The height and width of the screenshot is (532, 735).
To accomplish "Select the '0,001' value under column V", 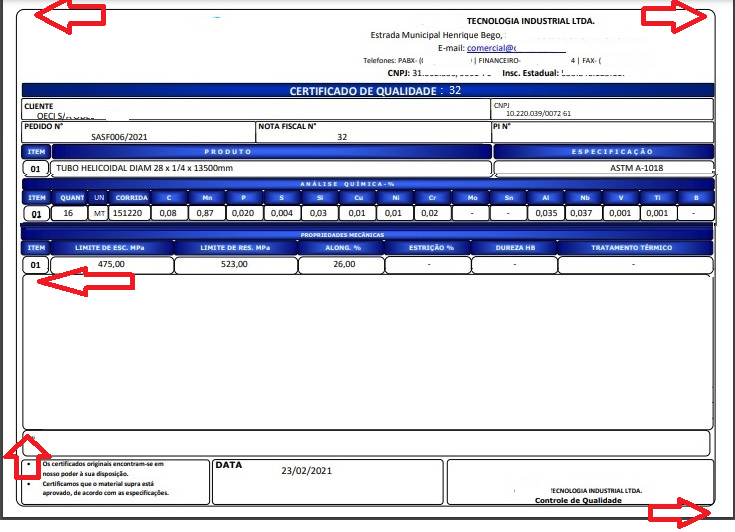I will pyautogui.click(x=620, y=213).
